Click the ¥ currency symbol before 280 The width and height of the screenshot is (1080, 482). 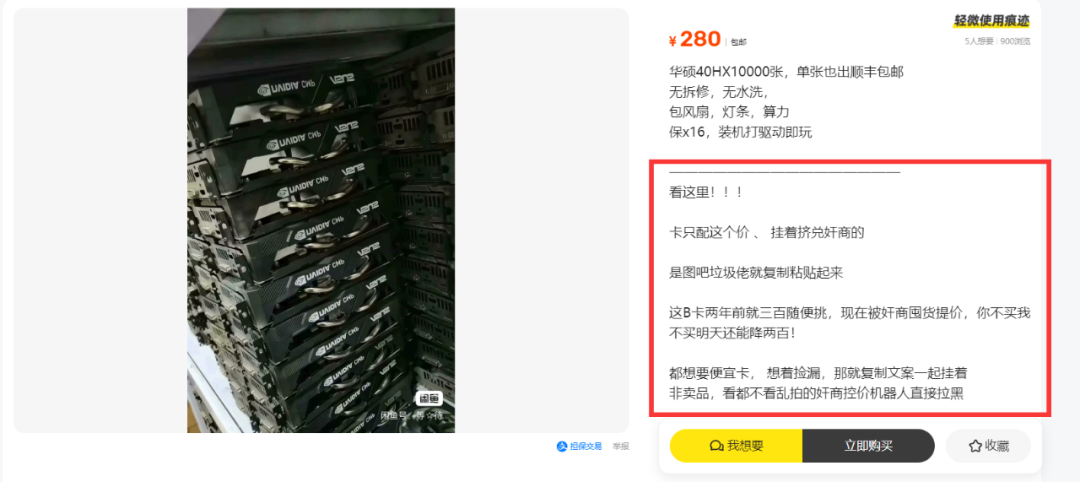[672, 41]
